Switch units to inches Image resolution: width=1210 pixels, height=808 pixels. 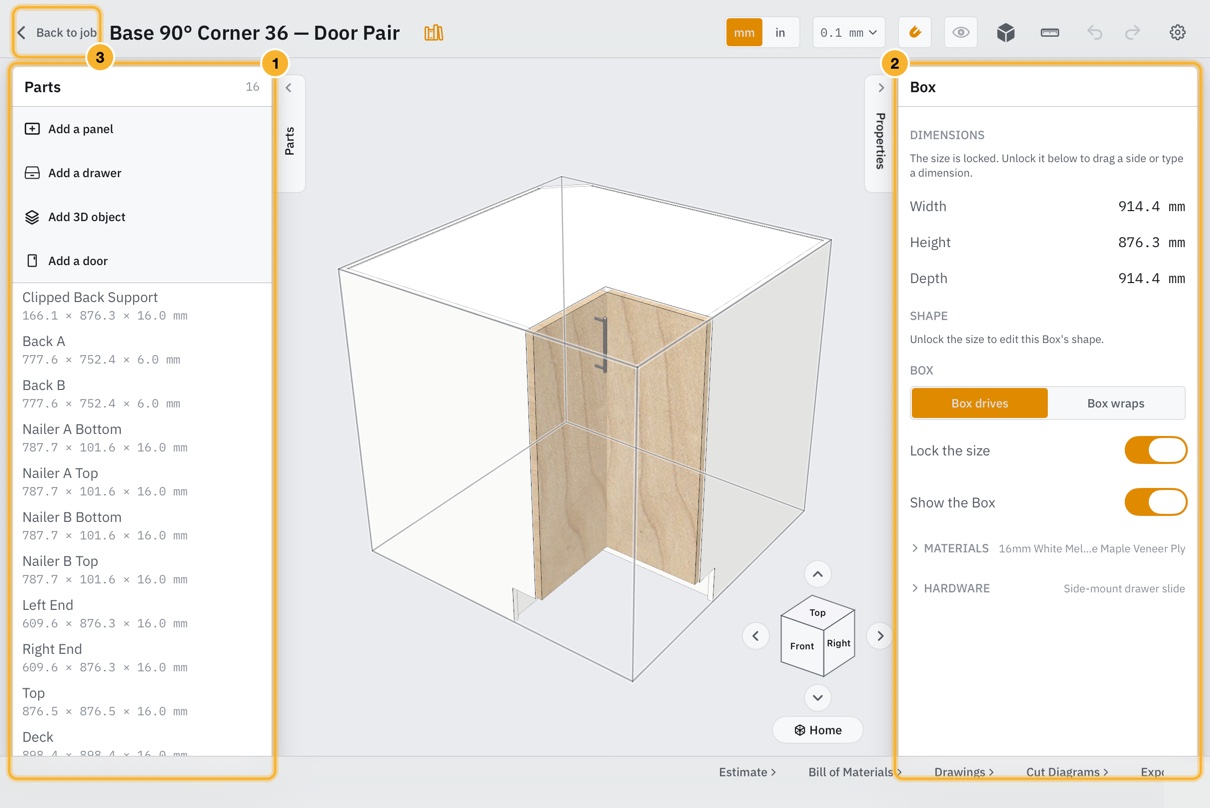tap(780, 33)
